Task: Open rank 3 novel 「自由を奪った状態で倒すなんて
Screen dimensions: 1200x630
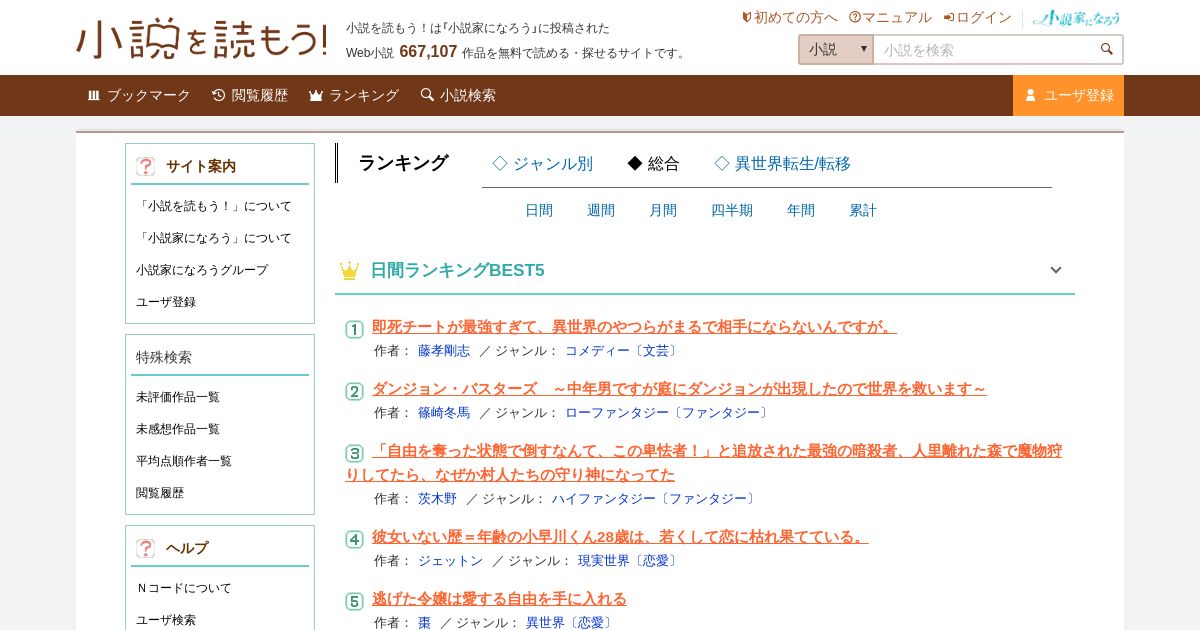Action: click(x=704, y=463)
